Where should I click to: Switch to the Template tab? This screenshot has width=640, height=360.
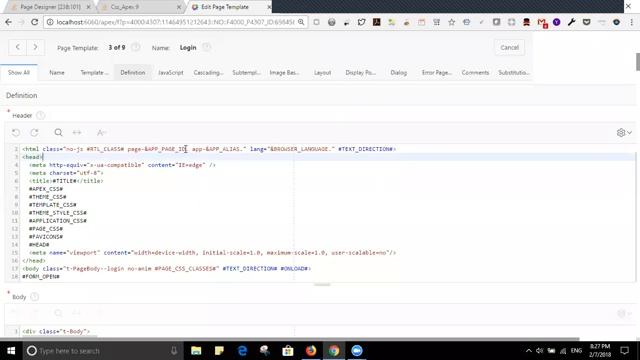(94, 73)
